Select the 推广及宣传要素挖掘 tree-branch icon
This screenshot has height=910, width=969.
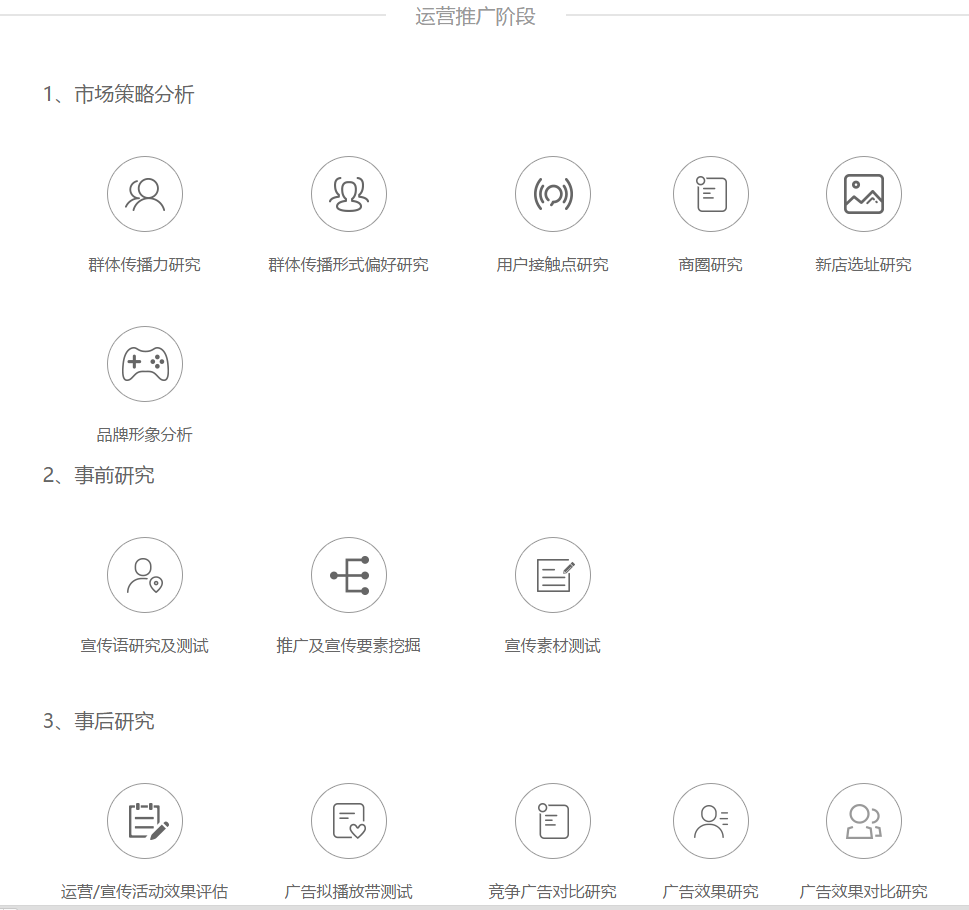[x=349, y=575]
